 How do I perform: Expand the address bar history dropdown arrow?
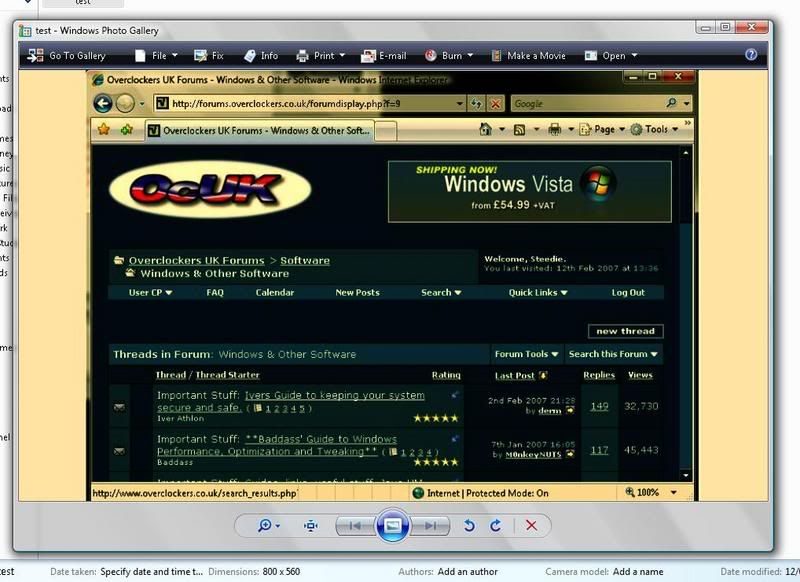(460, 104)
